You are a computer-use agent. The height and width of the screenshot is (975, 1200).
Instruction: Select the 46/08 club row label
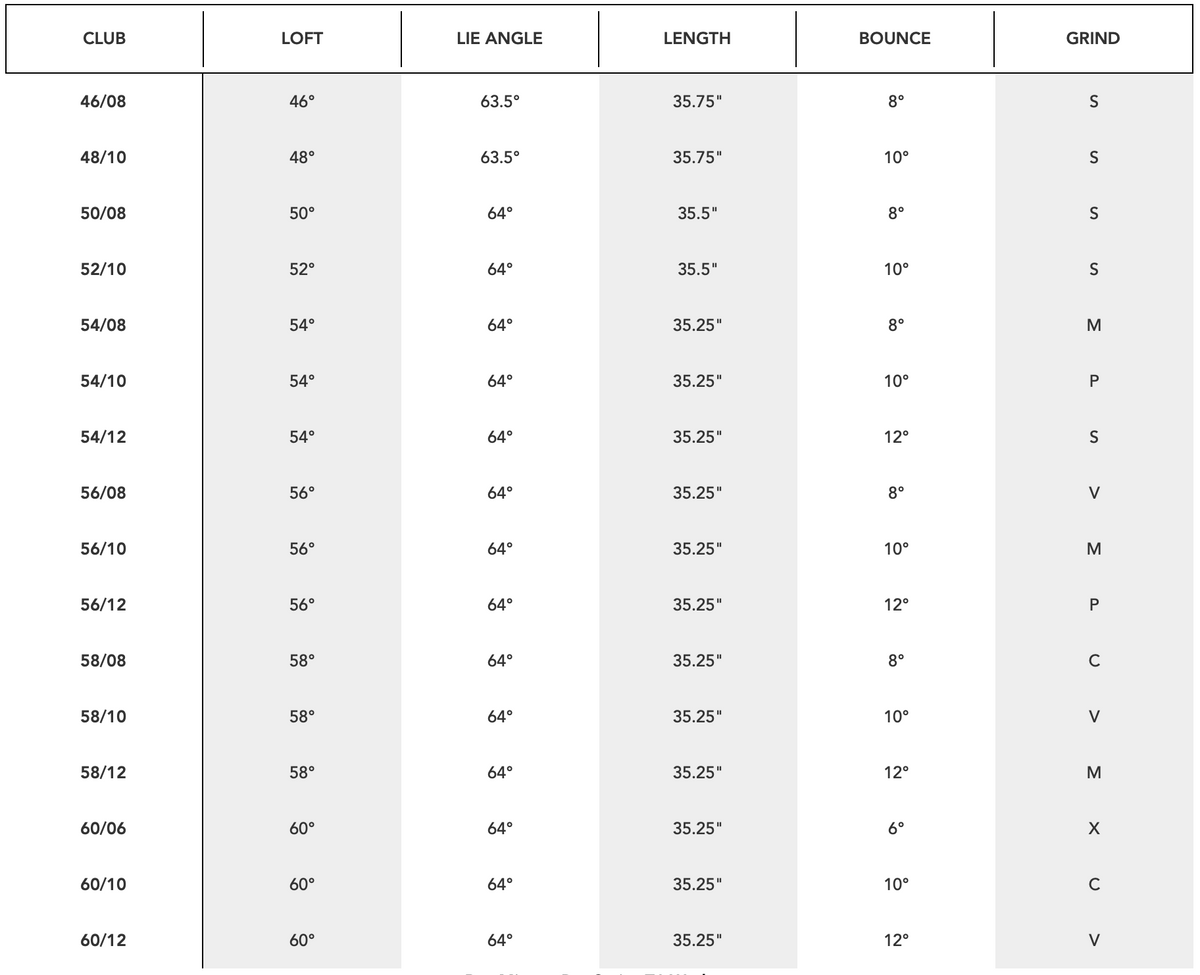103,102
